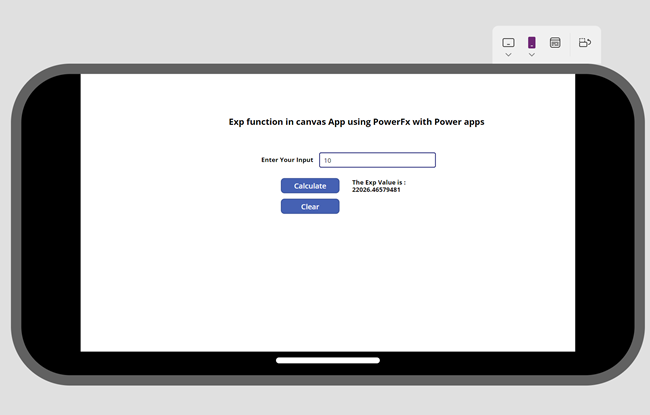Expand the phone device dropdown chevron
This screenshot has width=650, height=415.
coord(531,55)
